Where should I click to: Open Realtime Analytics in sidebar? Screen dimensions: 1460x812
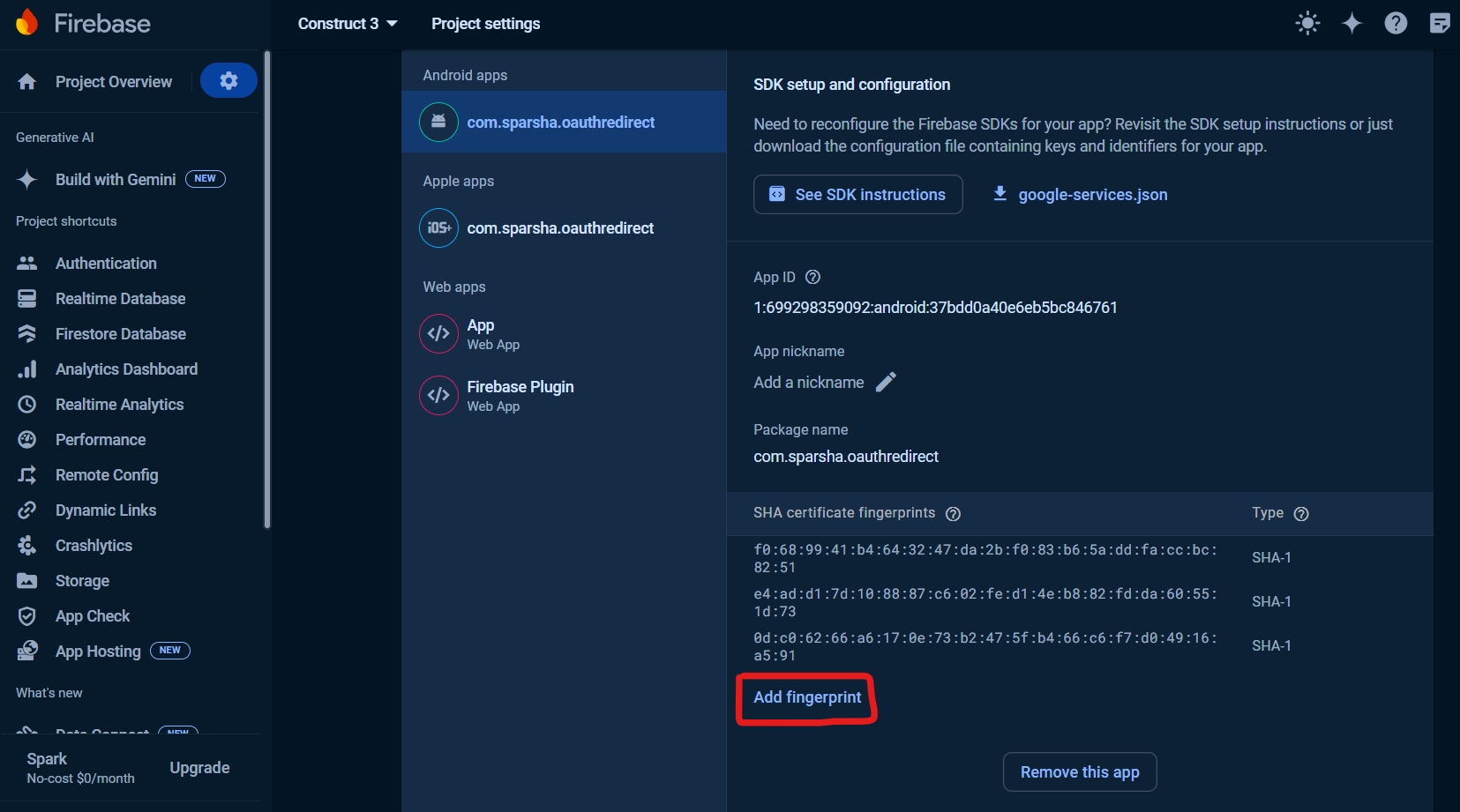[x=119, y=405]
